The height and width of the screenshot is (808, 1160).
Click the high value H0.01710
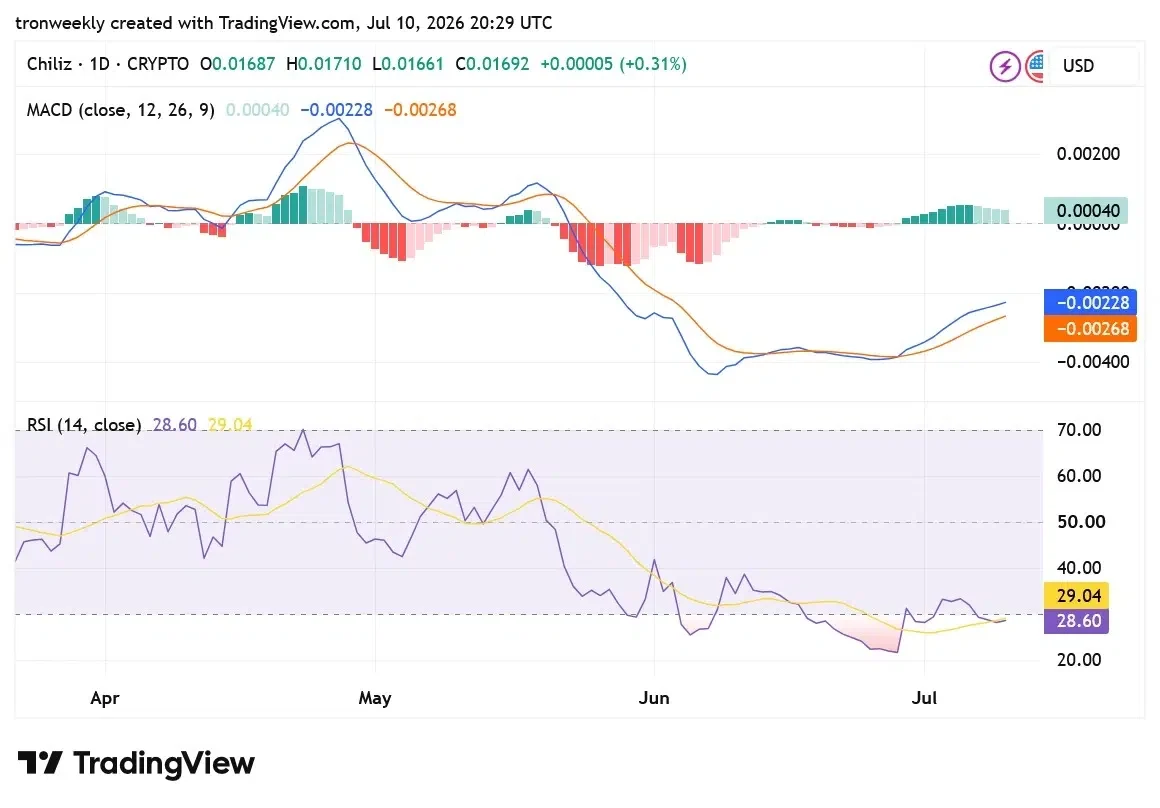(x=324, y=64)
